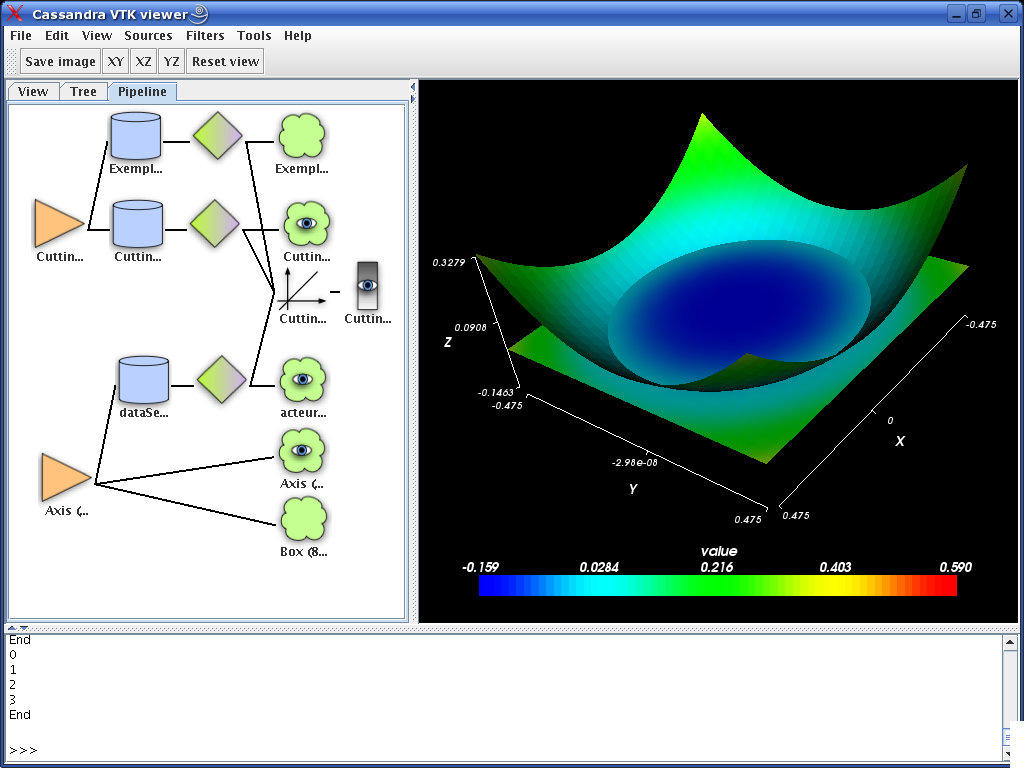Expand pipeline panel with right-pointing splitter arrow

coord(413,99)
